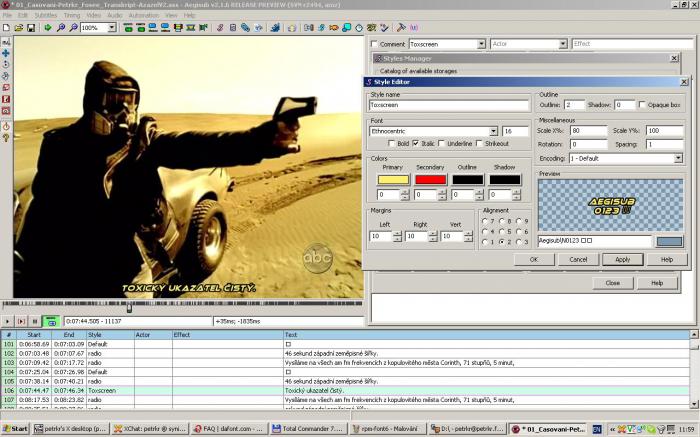Select the Rotate on XY axes tool
This screenshot has height=437, width=700.
tap(6, 76)
